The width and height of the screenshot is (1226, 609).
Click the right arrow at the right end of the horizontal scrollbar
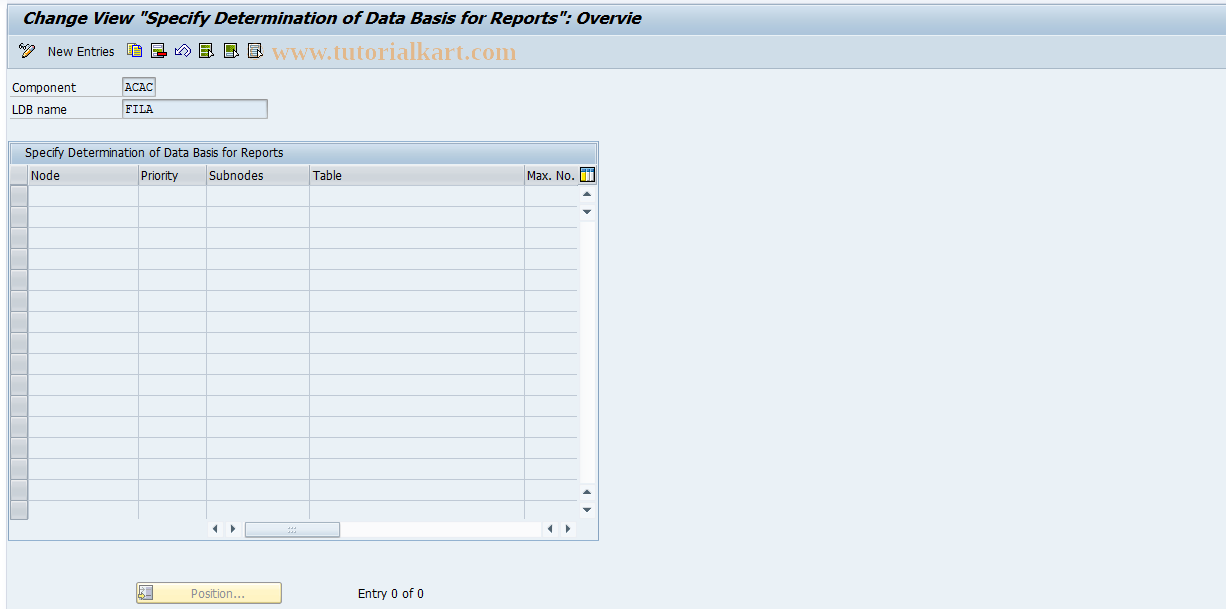(569, 529)
